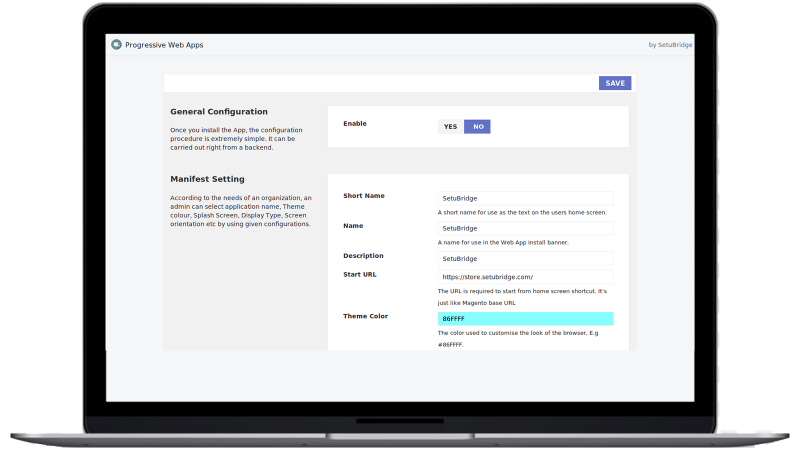
Task: Click the Start URL label
Action: pyautogui.click(x=360, y=274)
